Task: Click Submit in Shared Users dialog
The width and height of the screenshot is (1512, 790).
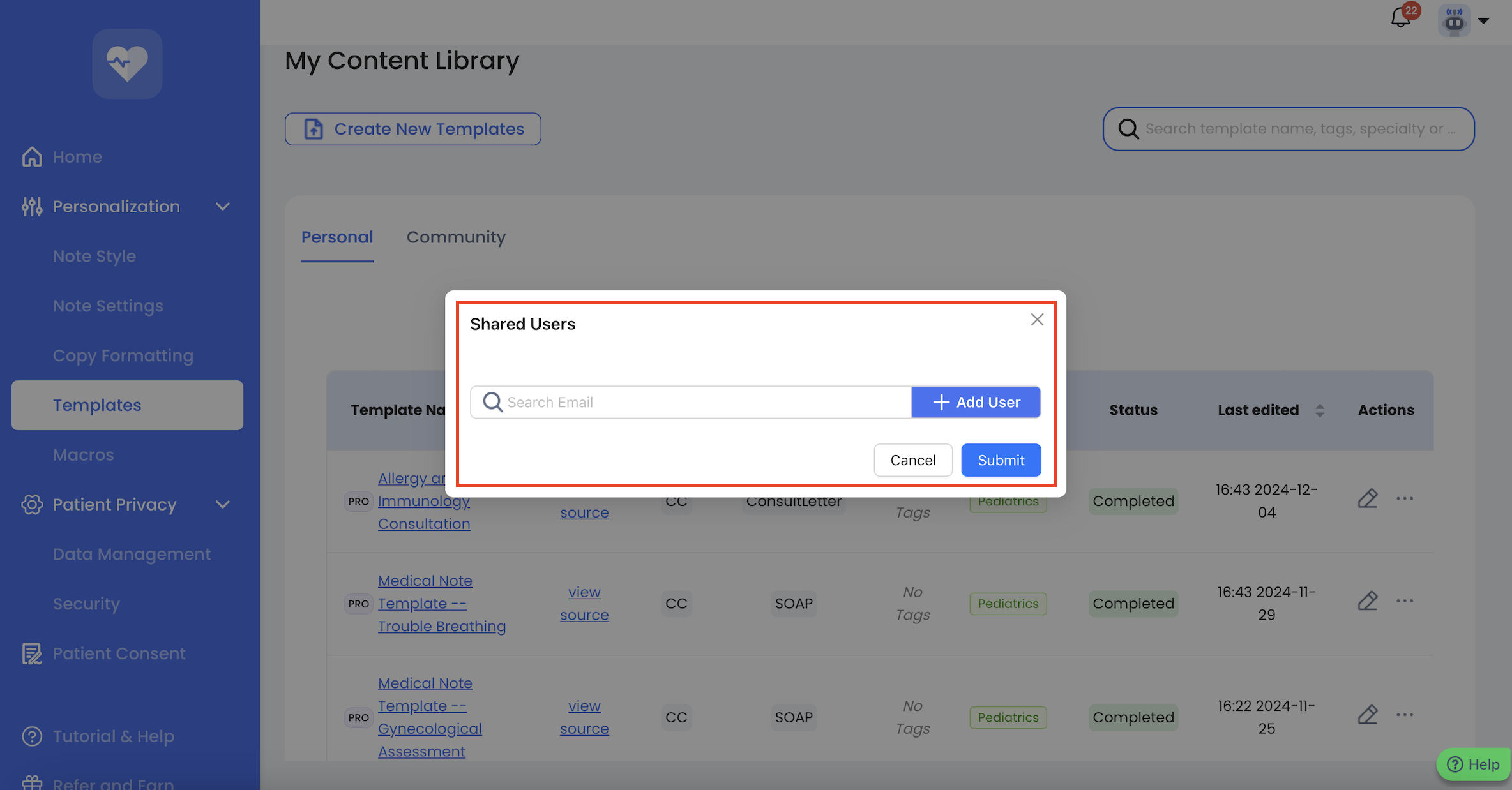Action: 1001,460
